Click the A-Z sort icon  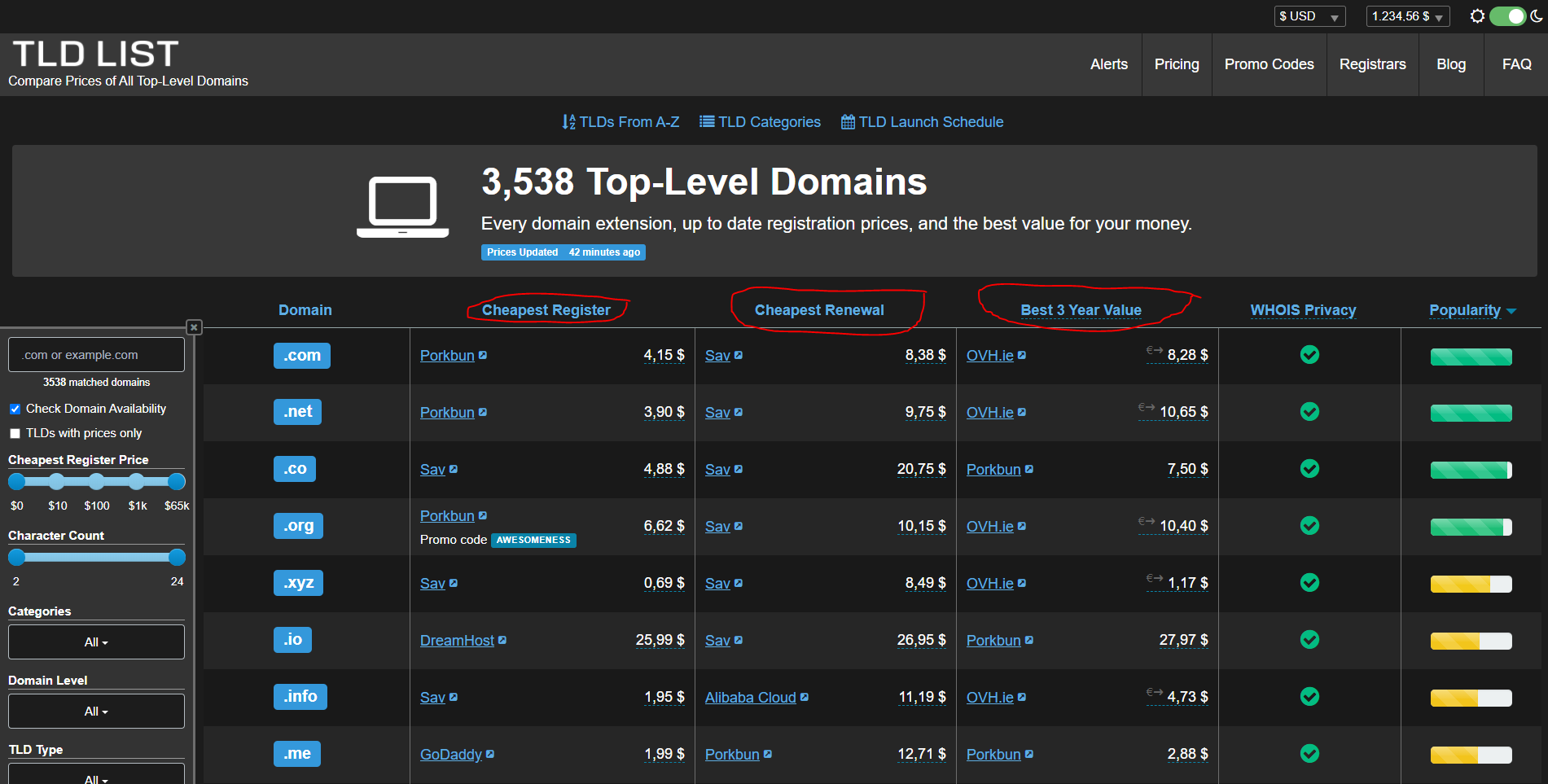click(x=568, y=122)
